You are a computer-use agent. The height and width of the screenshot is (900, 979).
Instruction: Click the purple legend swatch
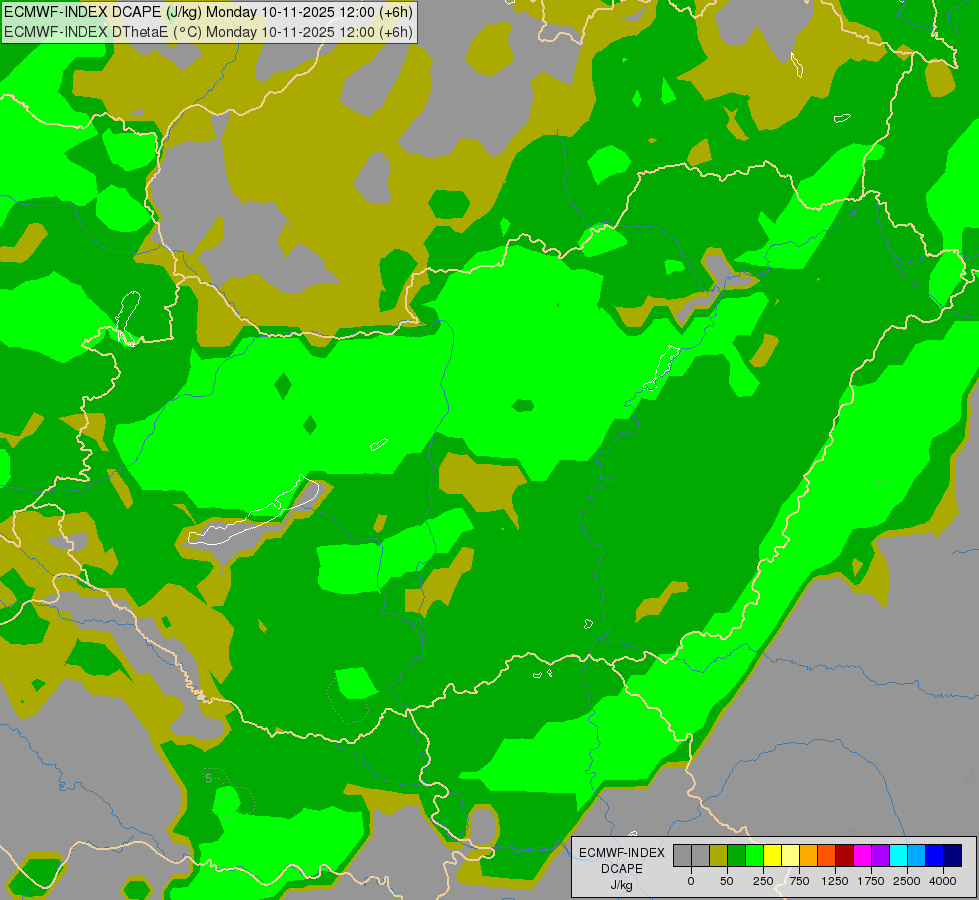[x=881, y=855]
